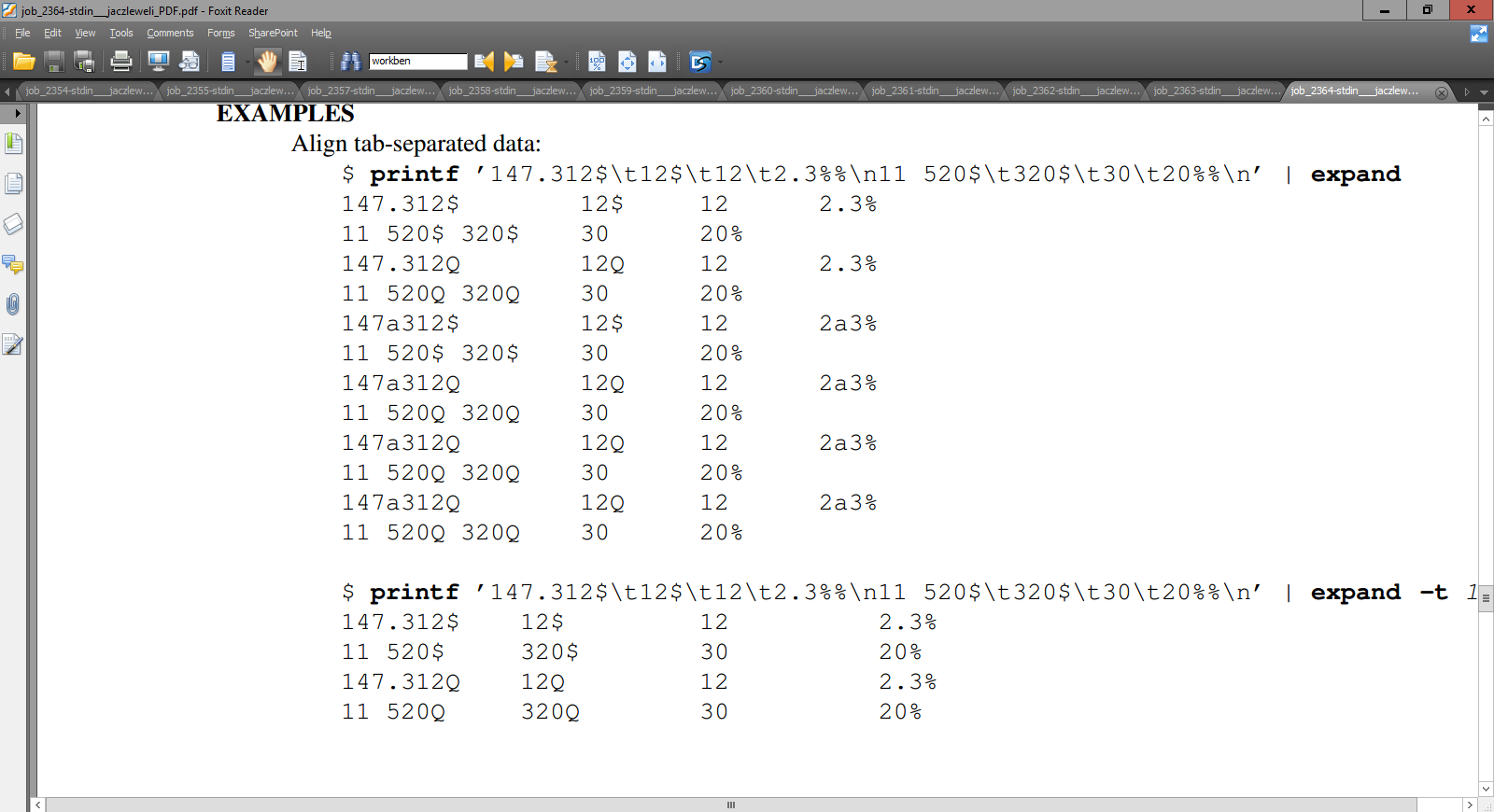This screenshot has width=1494, height=812.
Task: Click the binoculars Find icon
Action: (350, 62)
